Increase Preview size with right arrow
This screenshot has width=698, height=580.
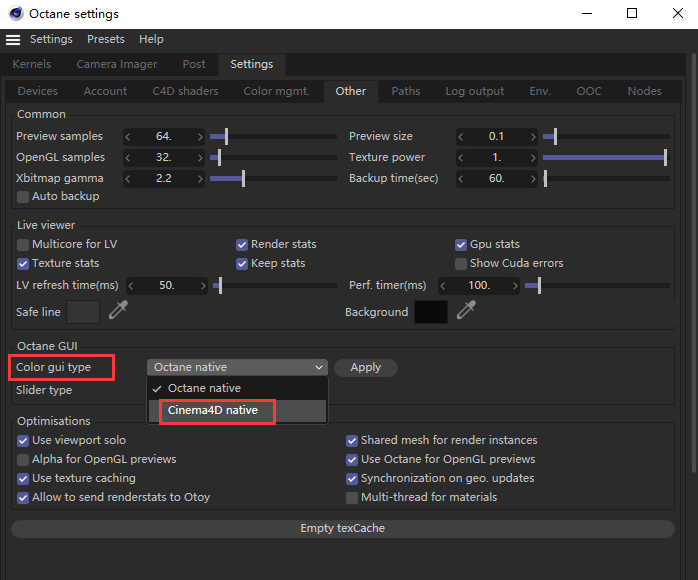(533, 136)
